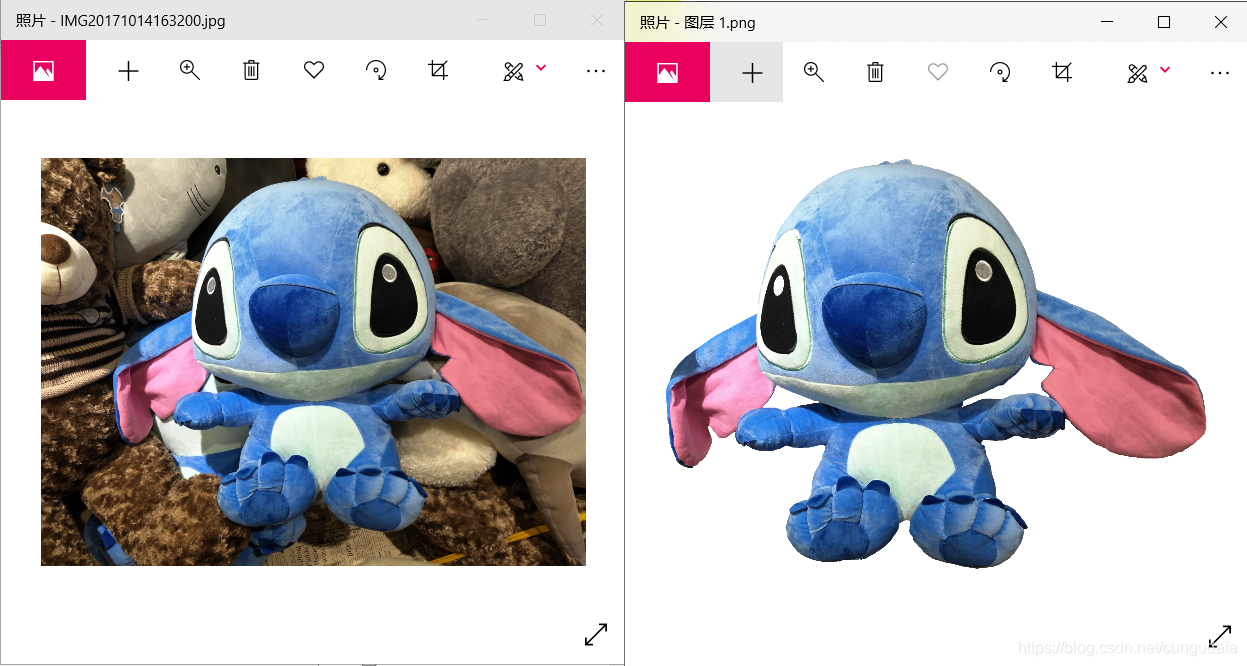Image resolution: width=1247 pixels, height=666 pixels.
Task: Delete image with the trash icon in 图层 1.png window
Action: [x=876, y=72]
